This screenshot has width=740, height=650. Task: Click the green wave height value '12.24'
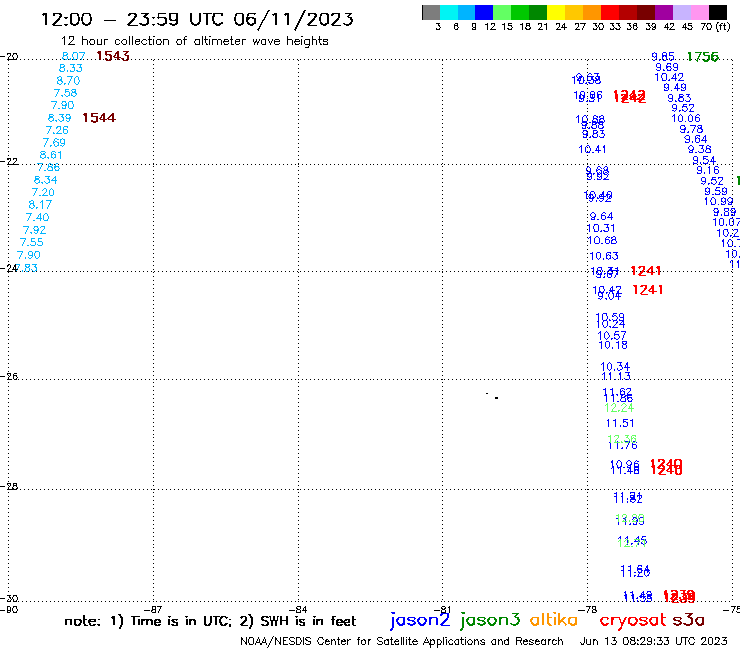coord(619,408)
